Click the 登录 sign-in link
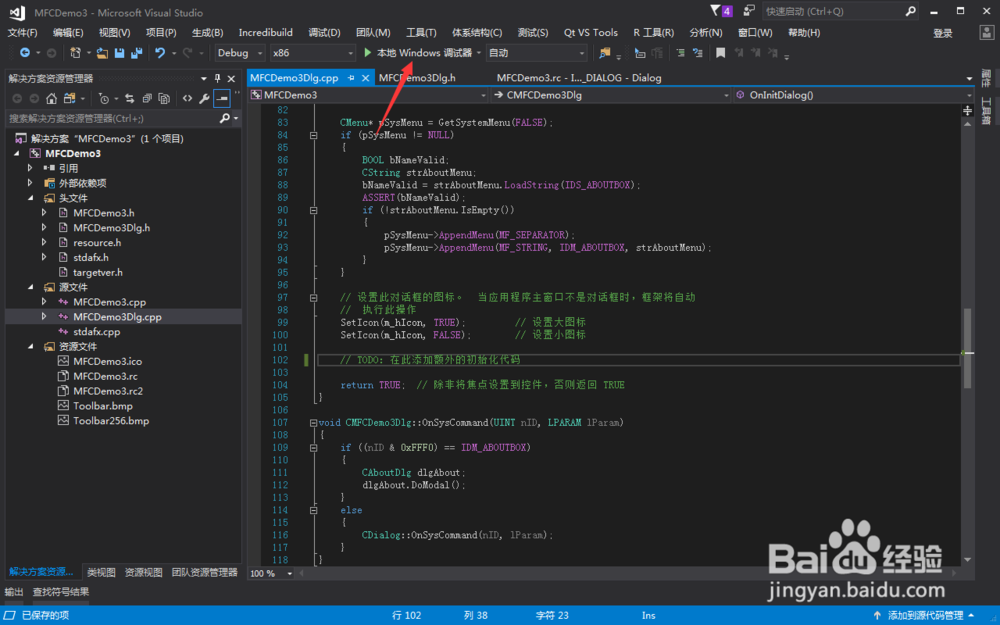Image resolution: width=1000 pixels, height=625 pixels. click(x=943, y=33)
